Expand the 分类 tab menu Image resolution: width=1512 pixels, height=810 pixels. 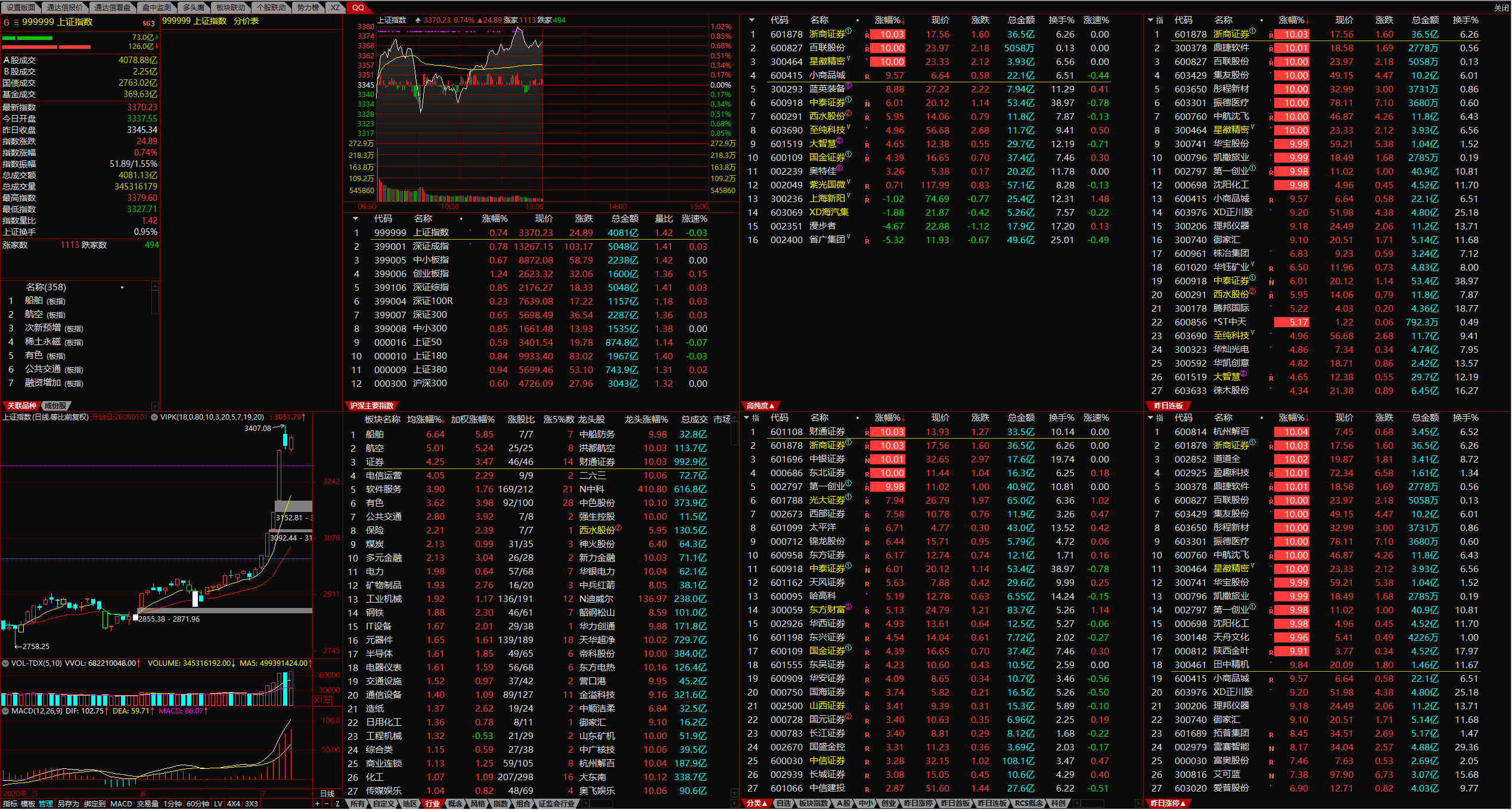[757, 803]
